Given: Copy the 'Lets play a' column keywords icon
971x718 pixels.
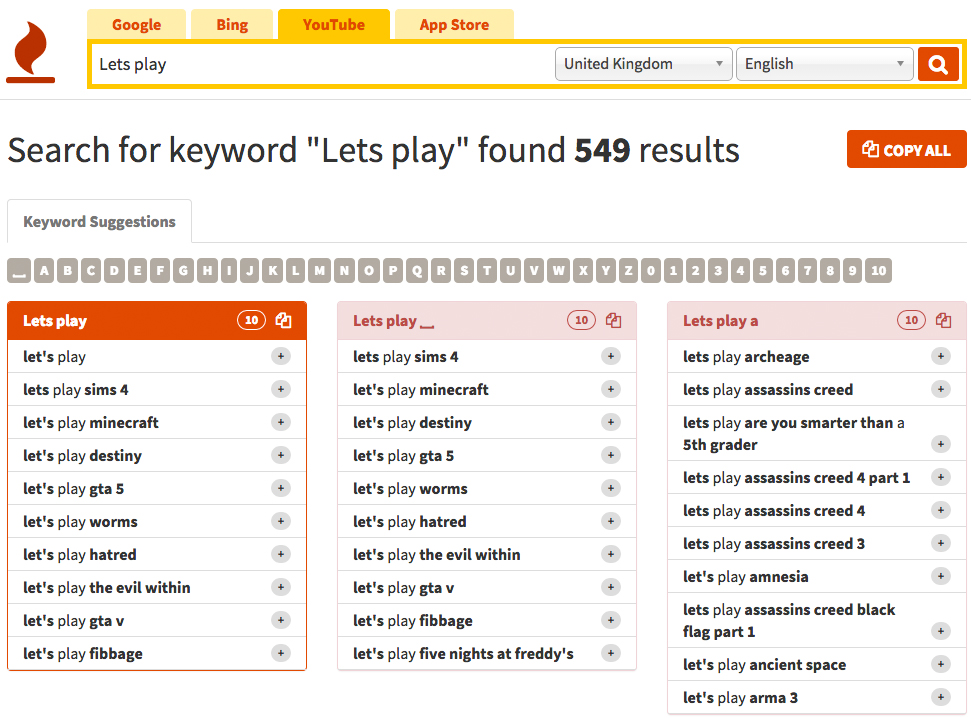Looking at the screenshot, I should 944,320.
